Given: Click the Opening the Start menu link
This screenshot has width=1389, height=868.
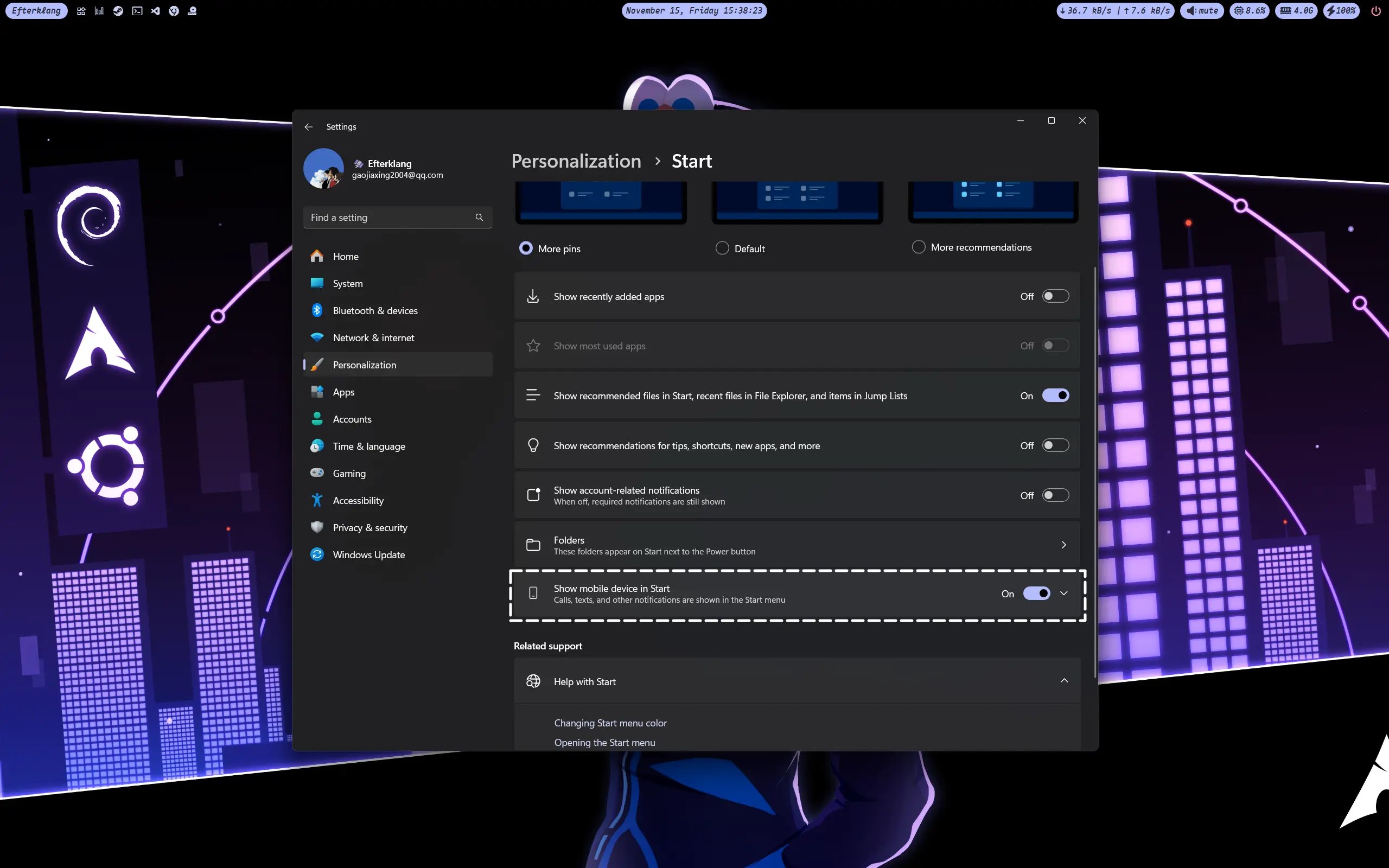Looking at the screenshot, I should coord(605,742).
